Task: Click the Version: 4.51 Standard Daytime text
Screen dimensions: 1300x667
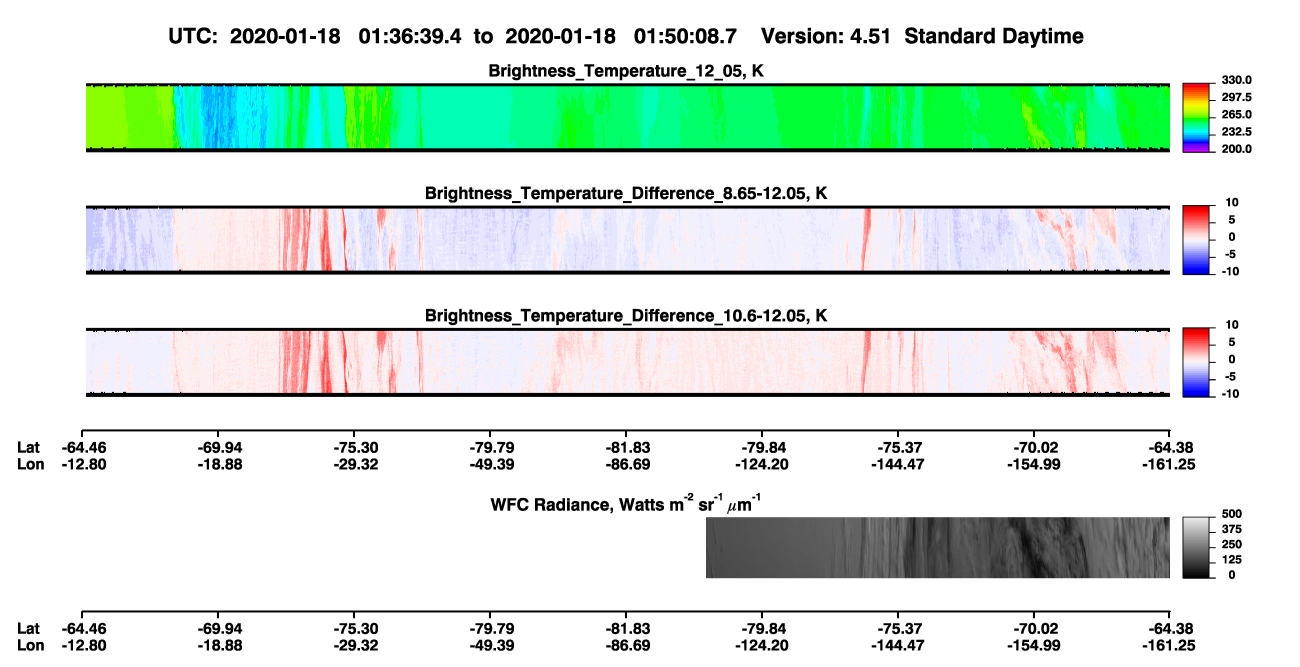Action: tap(922, 37)
